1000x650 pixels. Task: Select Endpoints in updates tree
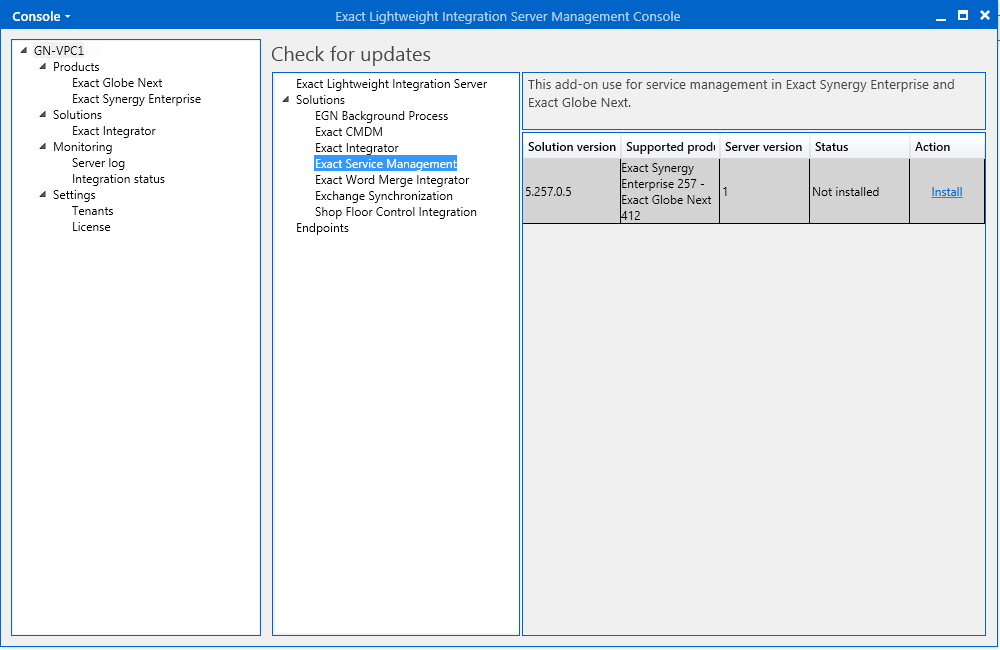click(x=322, y=228)
